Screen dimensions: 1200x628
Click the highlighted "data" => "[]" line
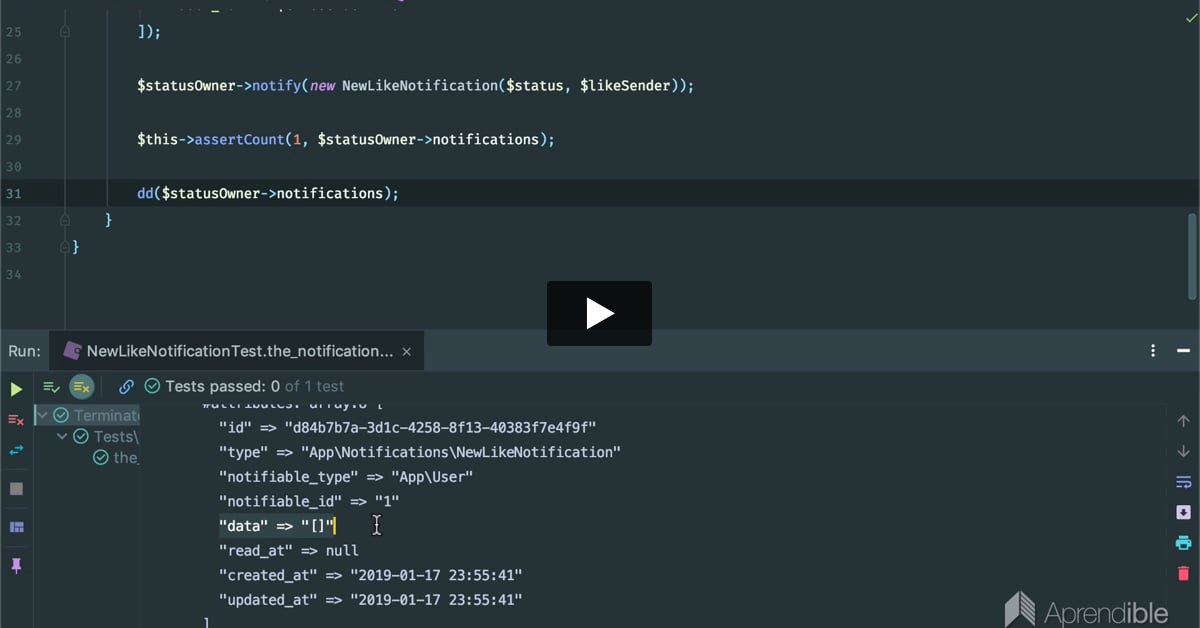coord(277,526)
